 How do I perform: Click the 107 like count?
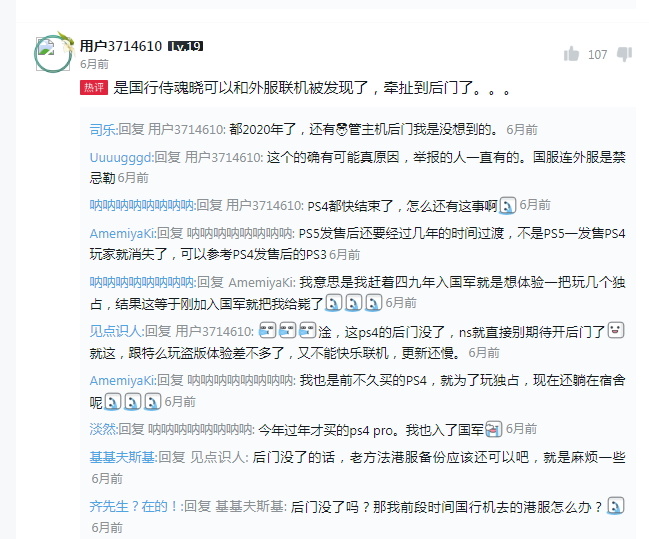[x=598, y=55]
